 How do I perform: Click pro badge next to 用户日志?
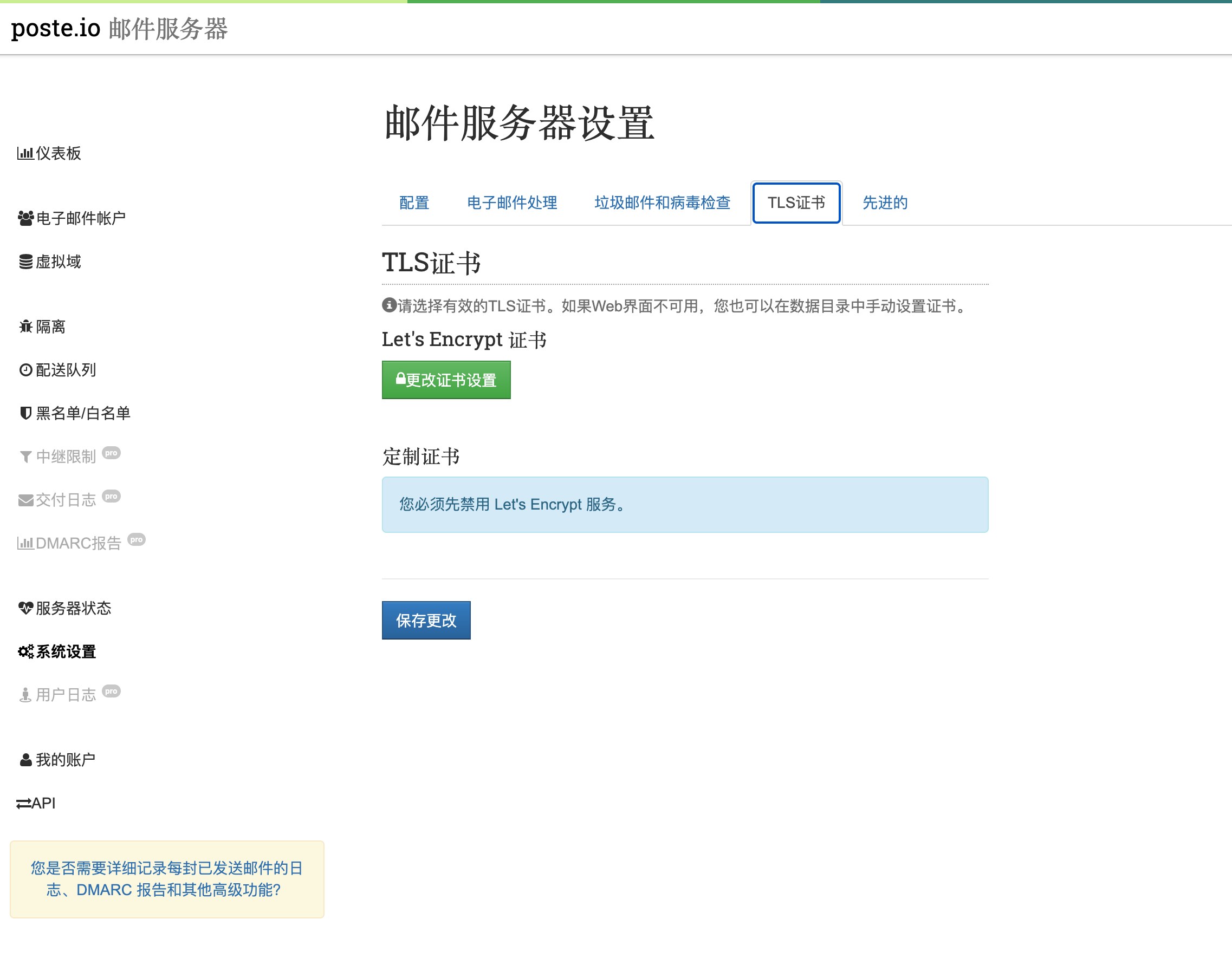(111, 692)
